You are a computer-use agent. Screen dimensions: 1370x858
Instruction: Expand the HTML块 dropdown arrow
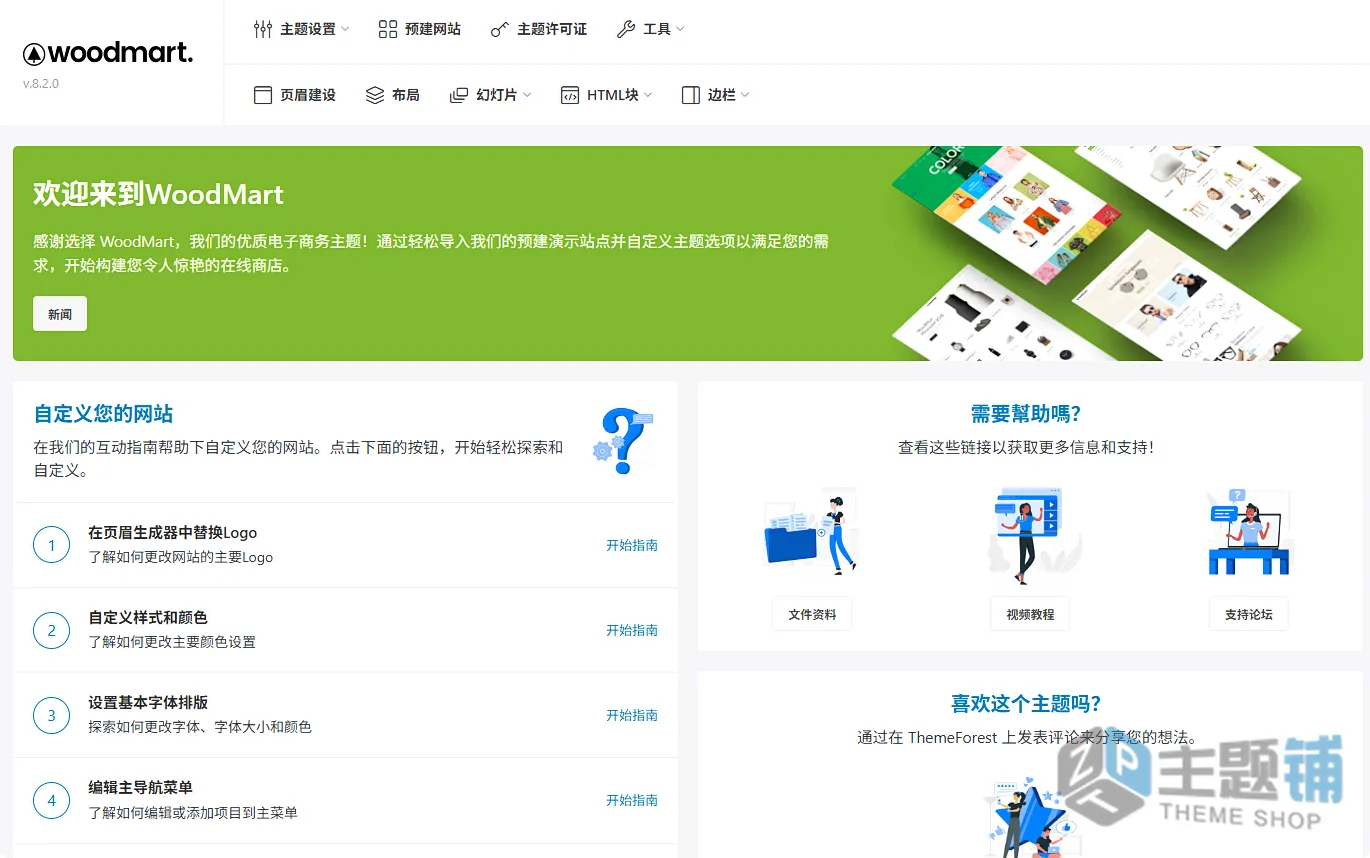coord(648,95)
